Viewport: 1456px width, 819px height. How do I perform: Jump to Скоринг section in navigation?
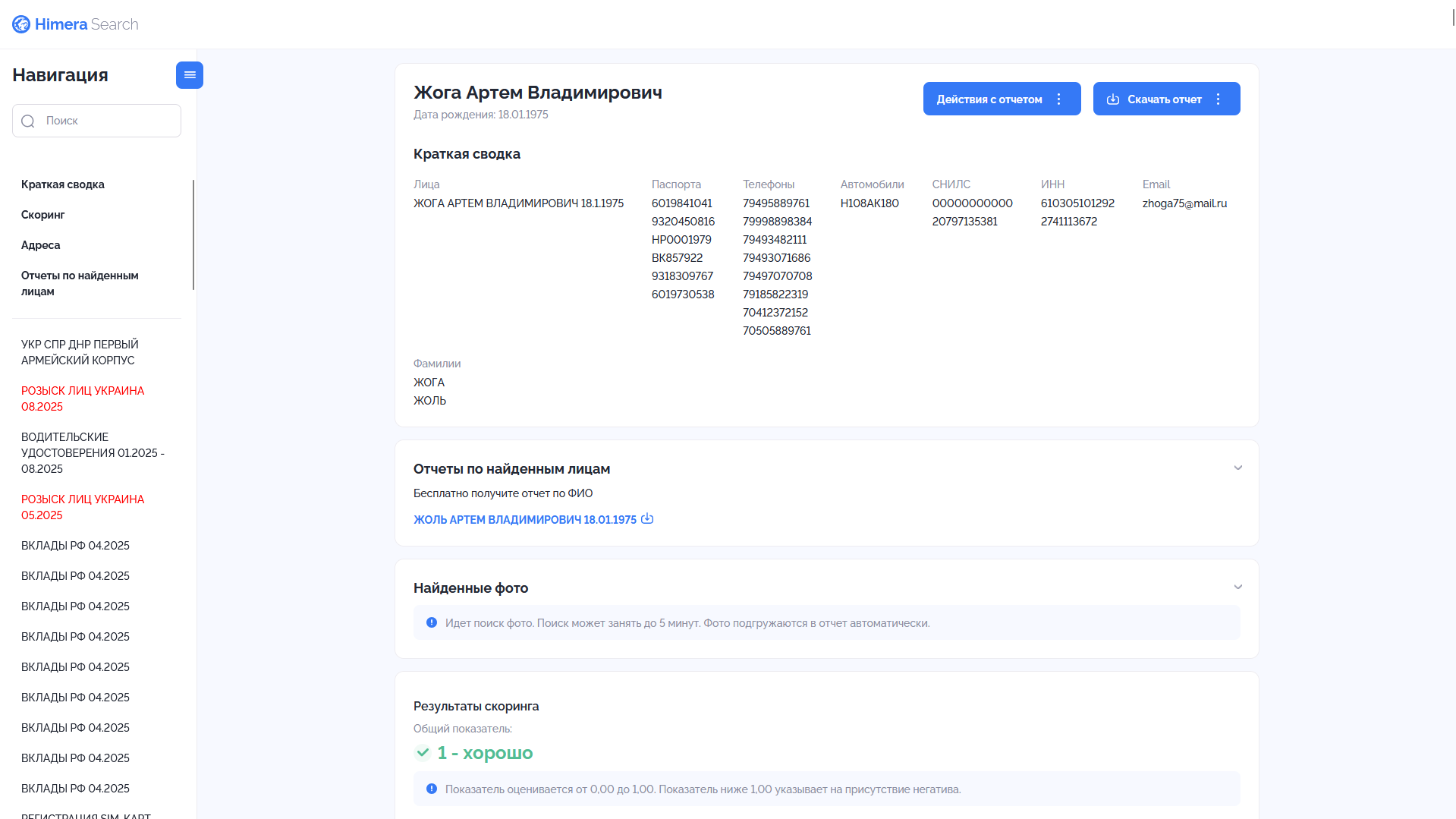click(x=43, y=215)
